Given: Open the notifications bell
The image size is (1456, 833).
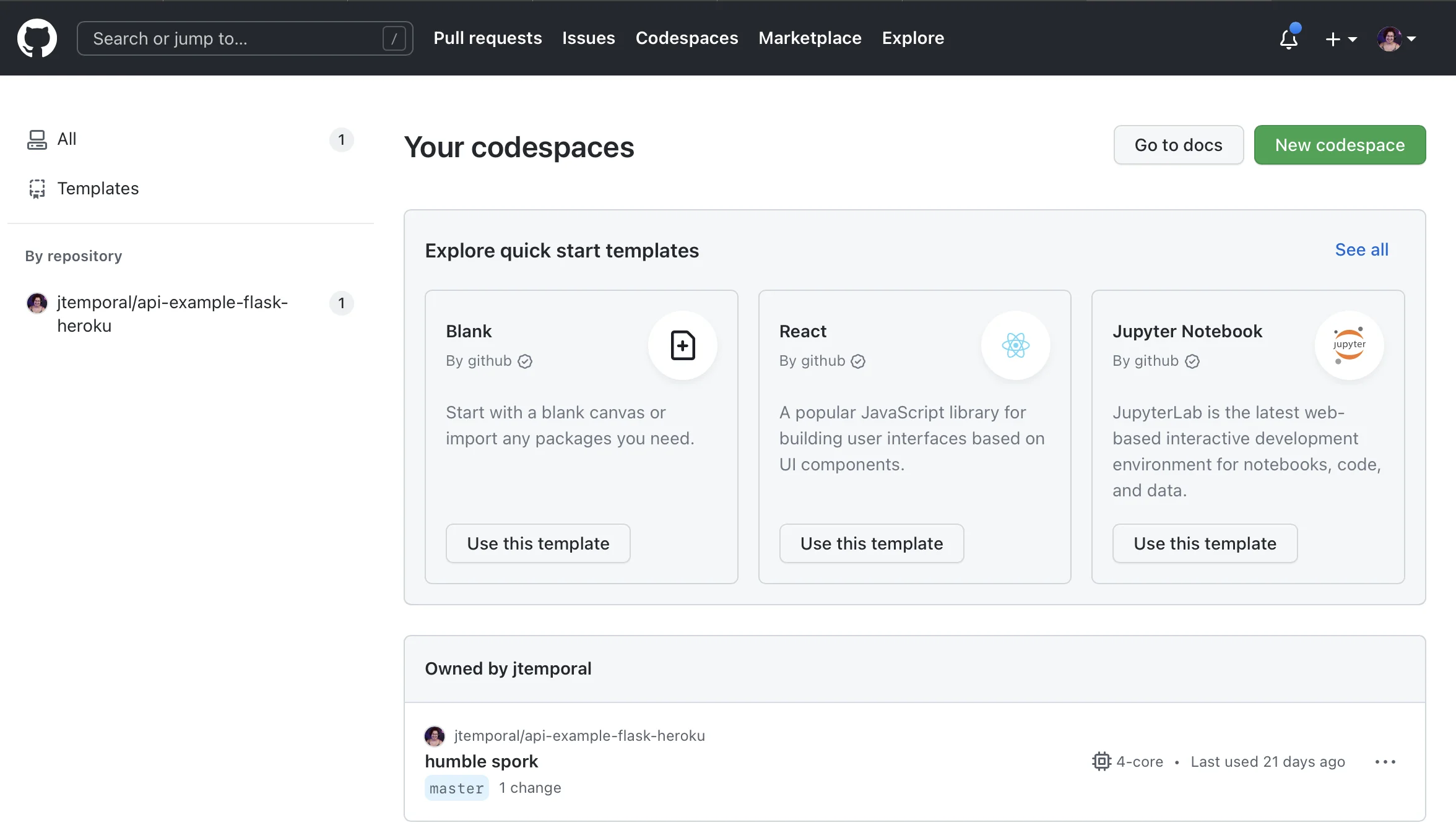Looking at the screenshot, I should (1289, 39).
